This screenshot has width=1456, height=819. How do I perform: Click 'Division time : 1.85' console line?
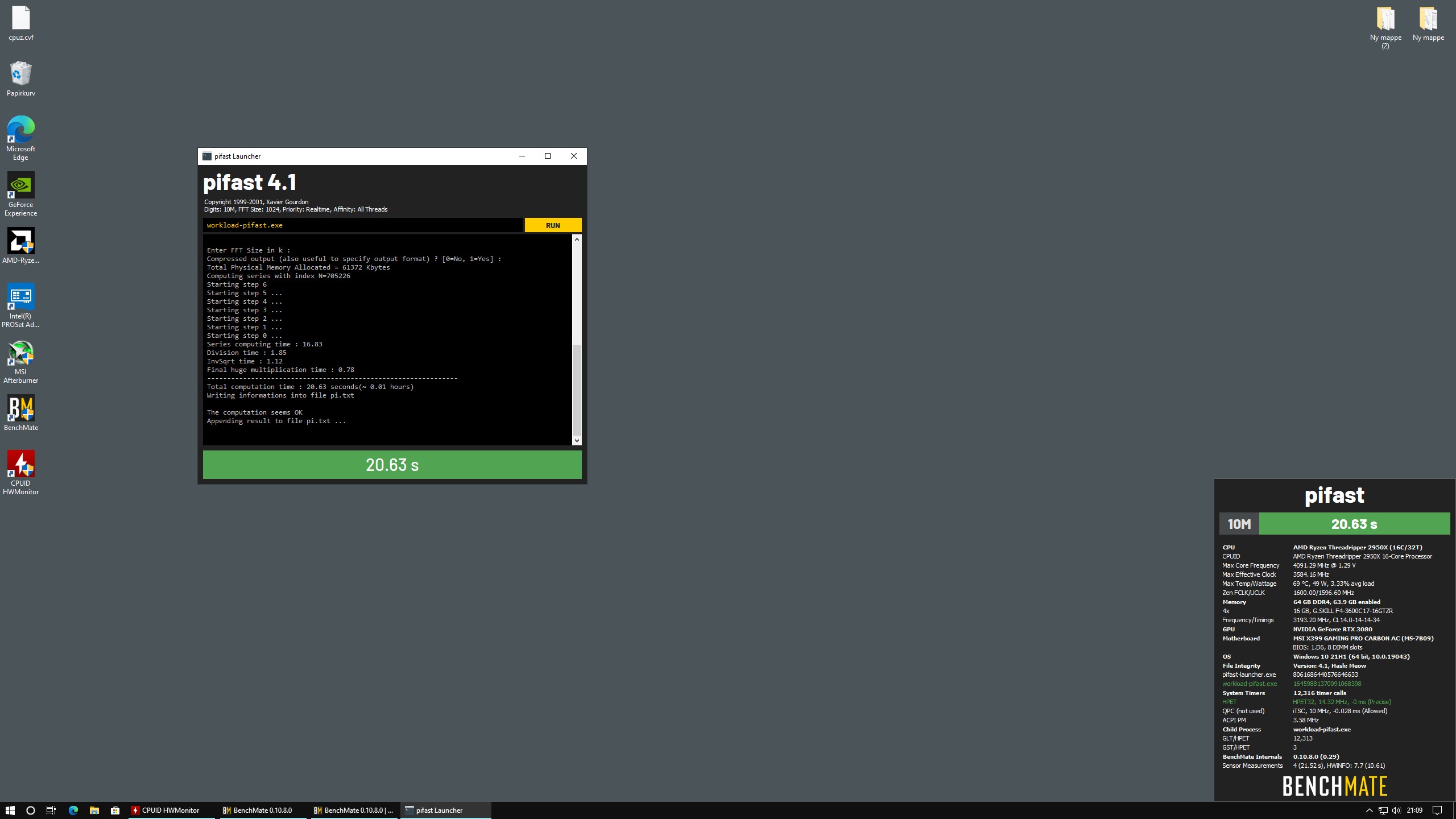pyautogui.click(x=247, y=353)
